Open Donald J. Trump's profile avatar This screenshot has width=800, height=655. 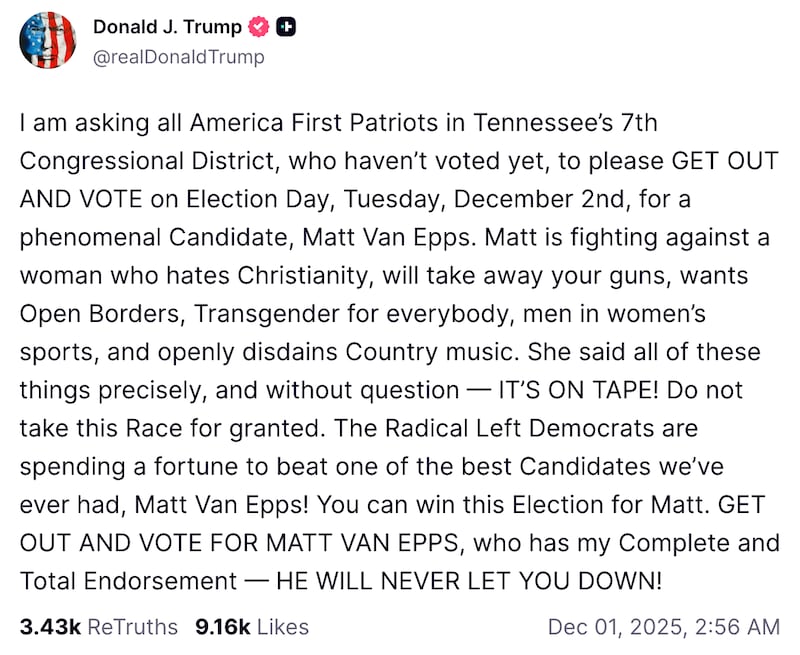[x=48, y=41]
